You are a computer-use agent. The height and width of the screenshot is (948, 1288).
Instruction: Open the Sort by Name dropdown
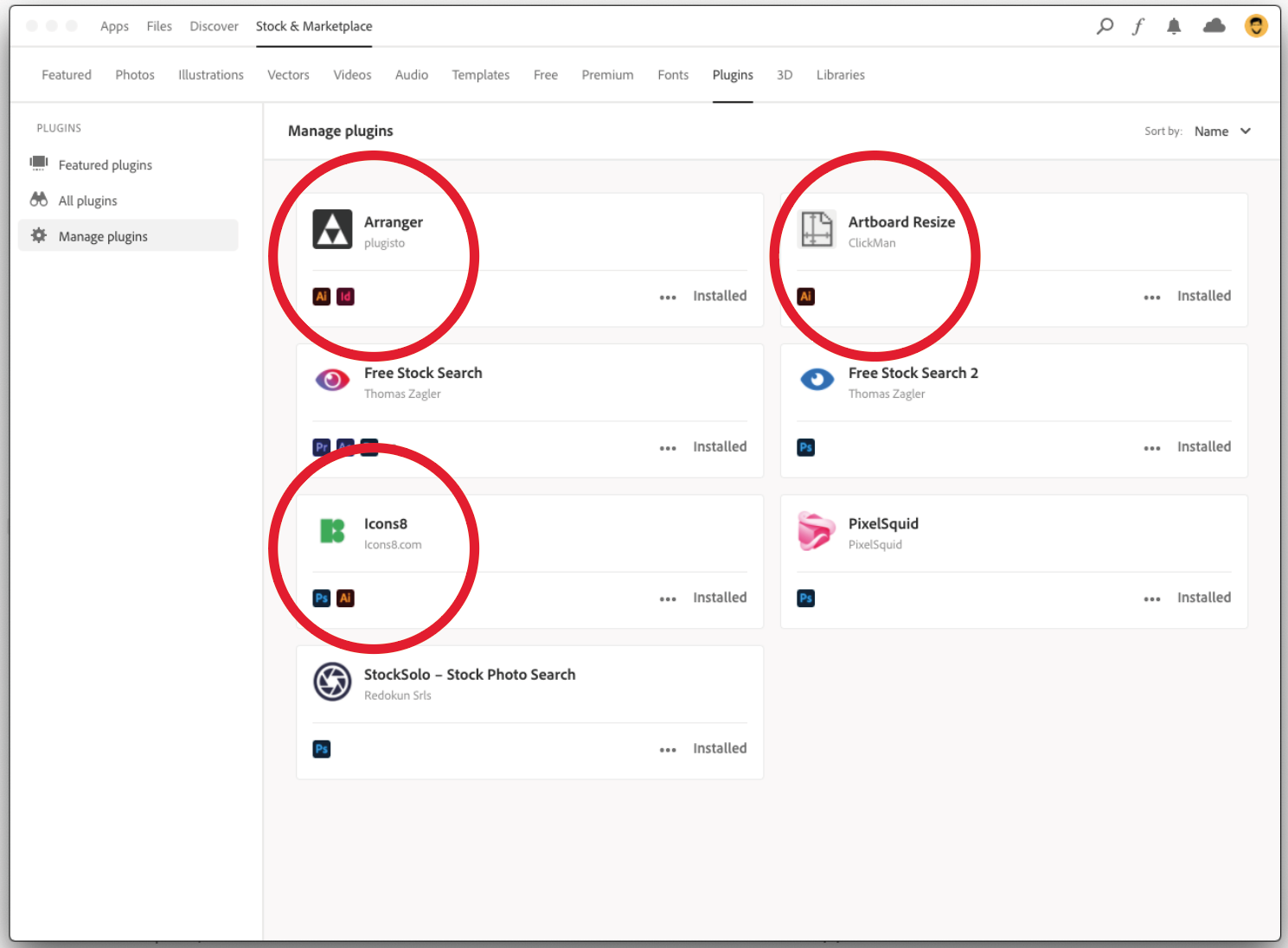point(1222,131)
